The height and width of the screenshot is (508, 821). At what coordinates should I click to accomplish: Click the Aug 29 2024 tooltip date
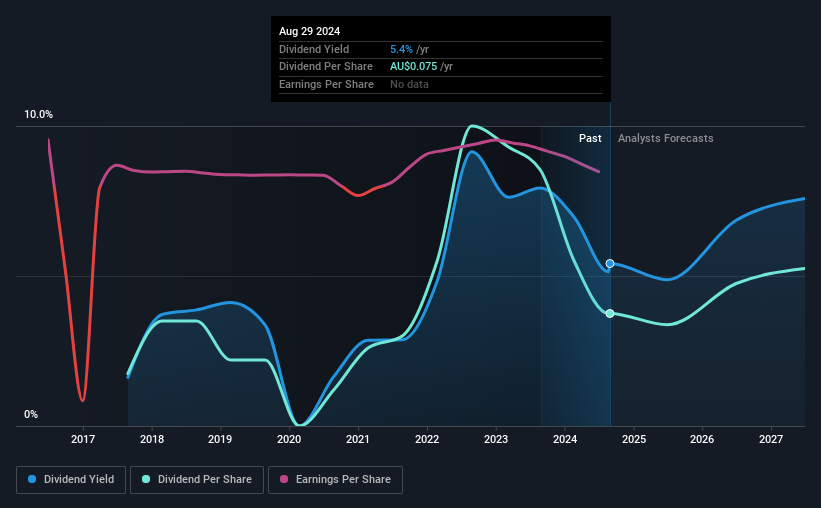tap(309, 31)
